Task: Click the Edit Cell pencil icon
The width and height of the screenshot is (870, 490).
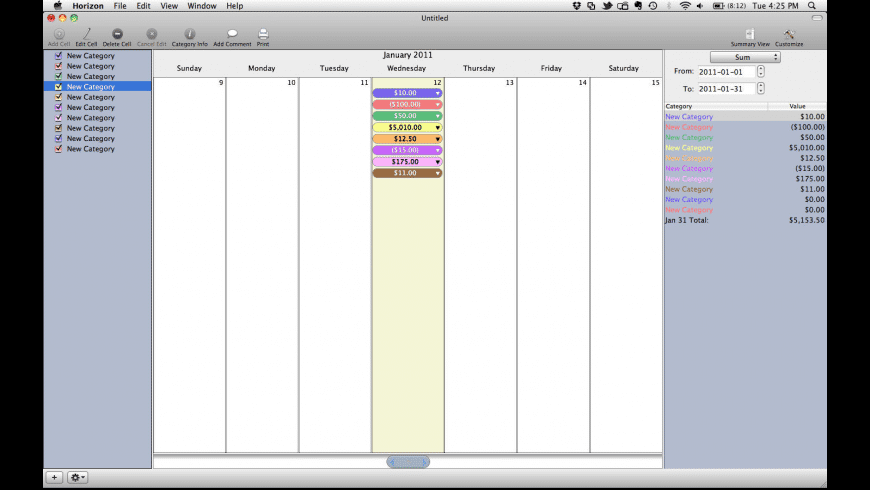Action: pos(86,34)
